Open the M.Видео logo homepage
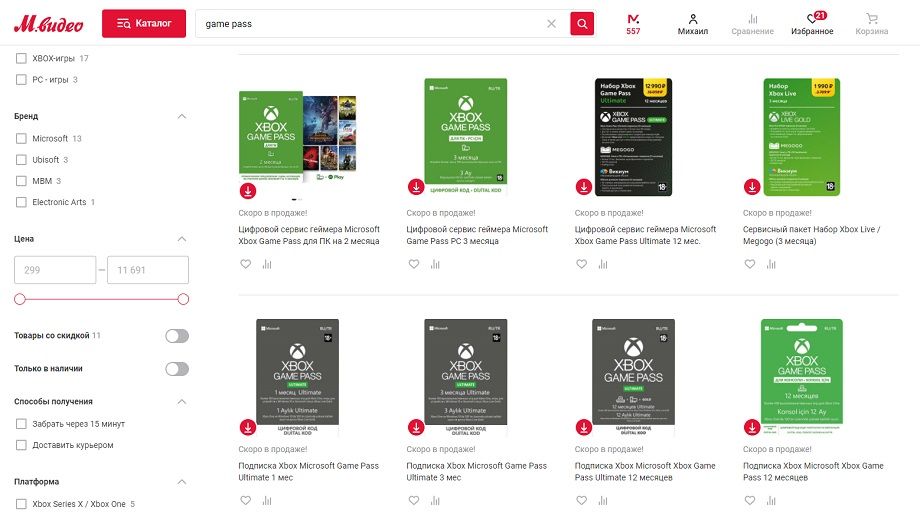The height and width of the screenshot is (514, 920). point(49,23)
